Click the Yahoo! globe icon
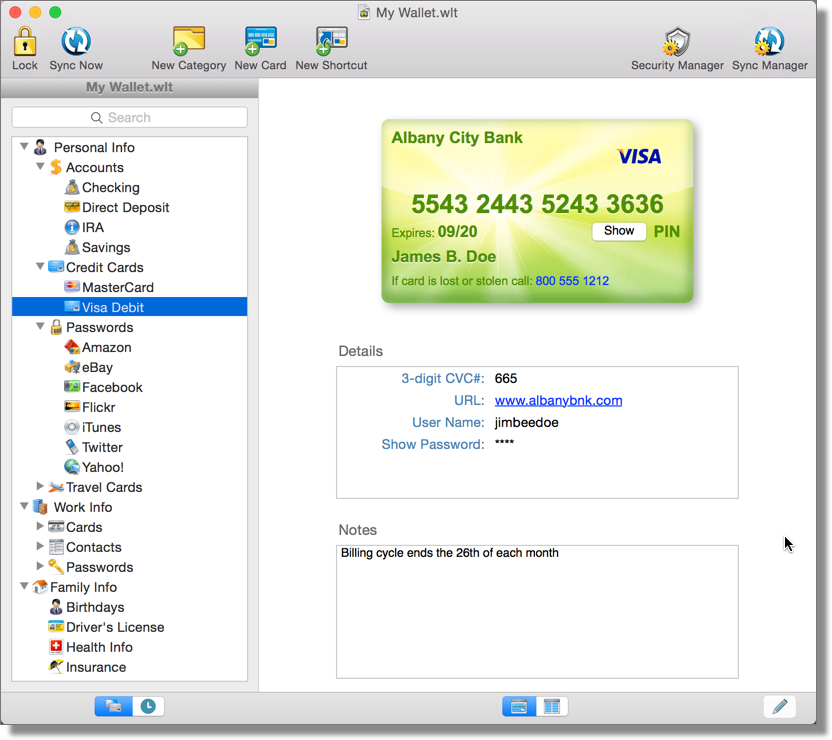This screenshot has height=740, width=832. tap(72, 467)
